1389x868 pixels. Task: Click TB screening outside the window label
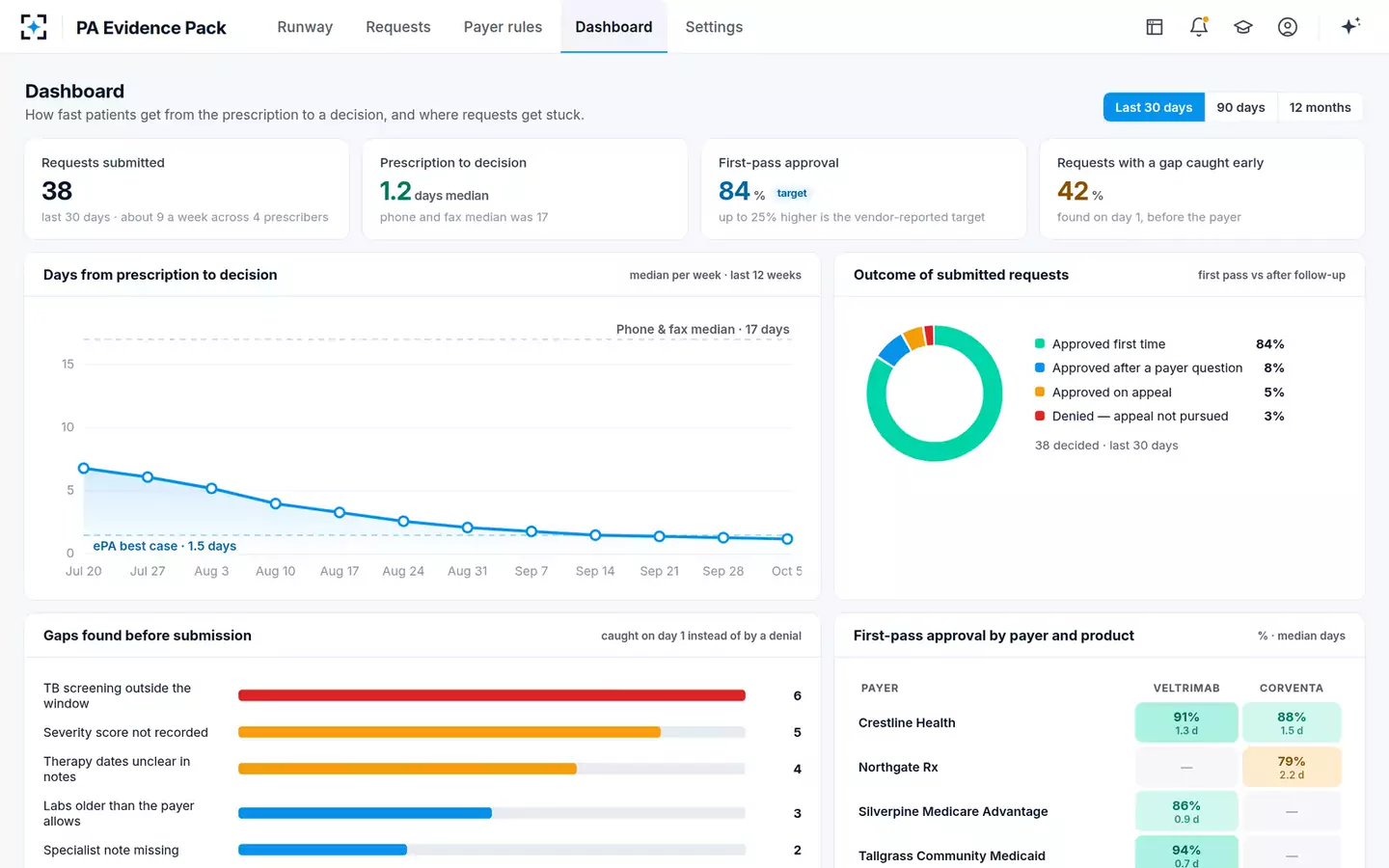pyautogui.click(x=117, y=695)
